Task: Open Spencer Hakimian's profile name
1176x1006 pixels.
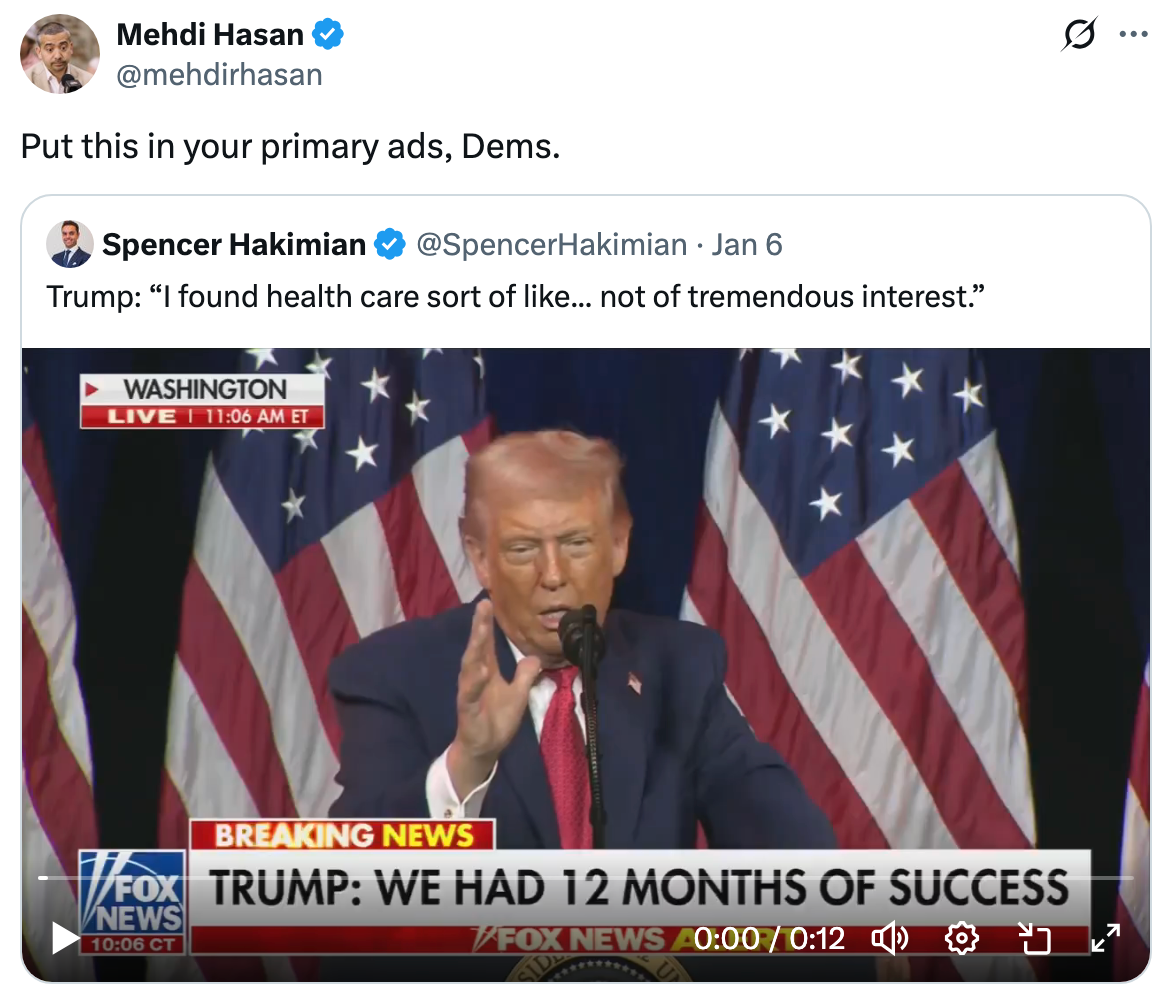Action: [233, 243]
